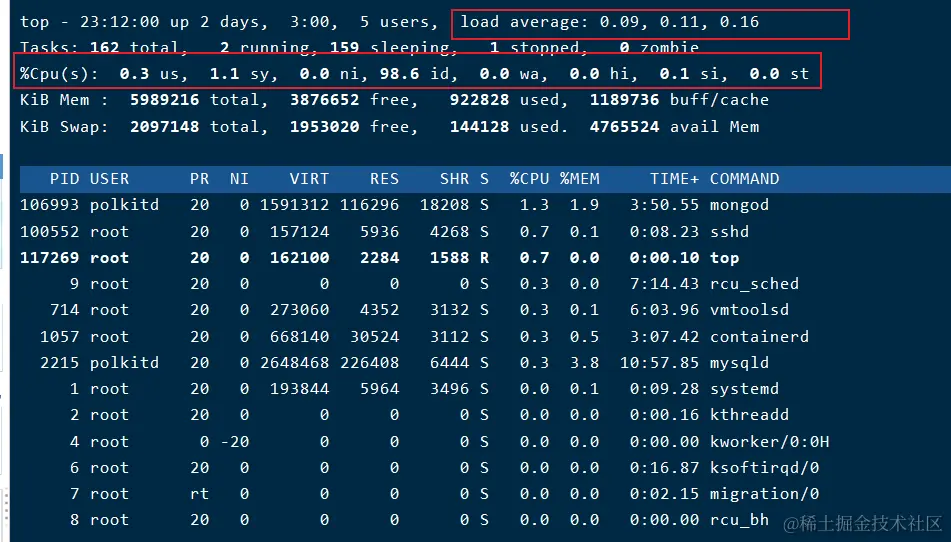Viewport: 951px width, 542px height.
Task: Select mysqld's 2648468 VIRT value
Action: pyautogui.click(x=294, y=363)
